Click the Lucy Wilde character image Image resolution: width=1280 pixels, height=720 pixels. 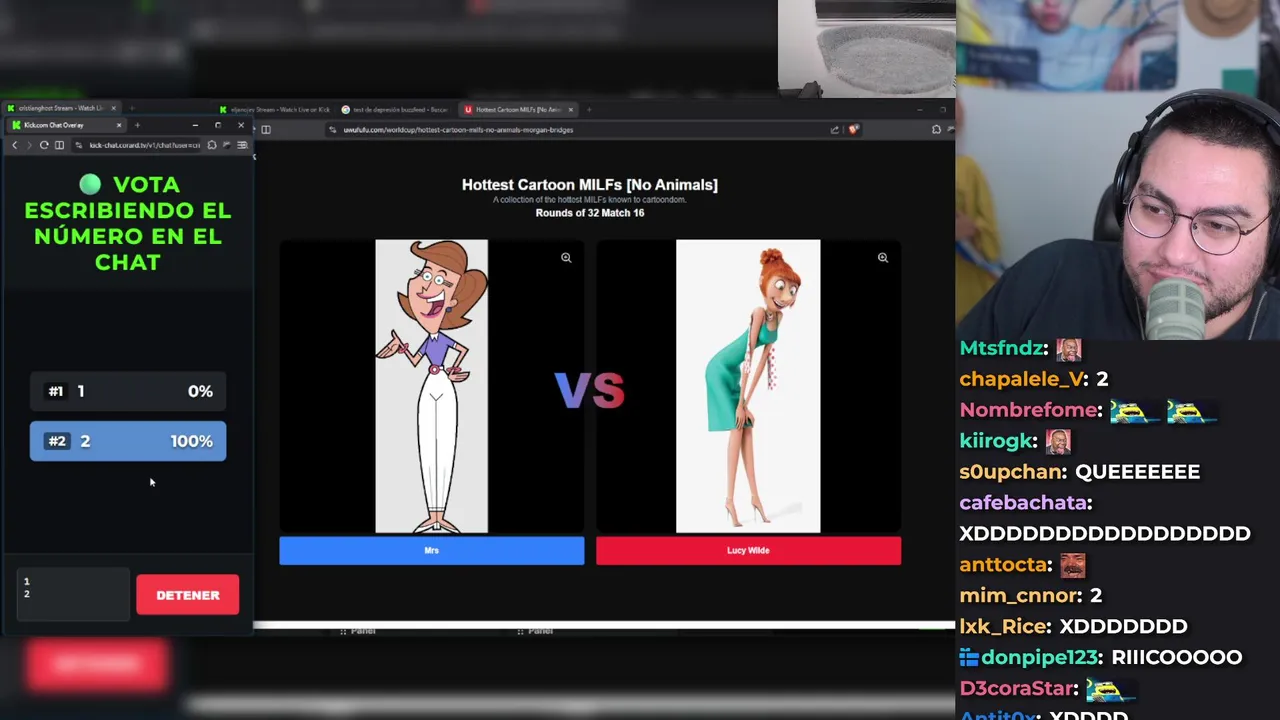tap(748, 386)
